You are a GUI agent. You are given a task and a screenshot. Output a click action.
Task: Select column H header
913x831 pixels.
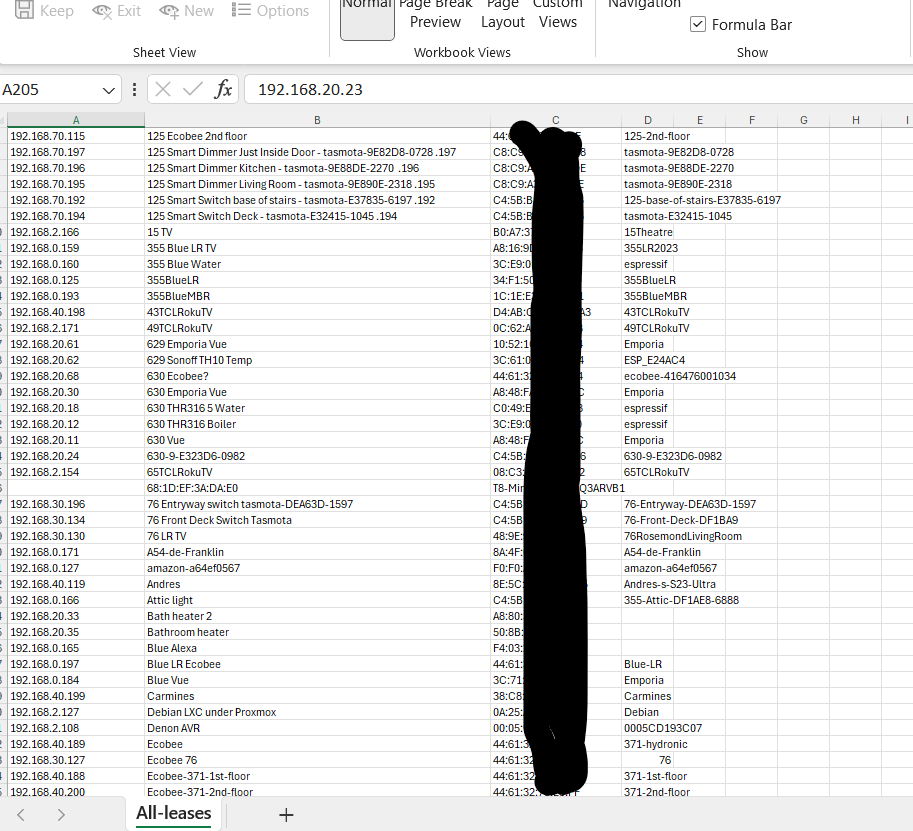(x=855, y=120)
